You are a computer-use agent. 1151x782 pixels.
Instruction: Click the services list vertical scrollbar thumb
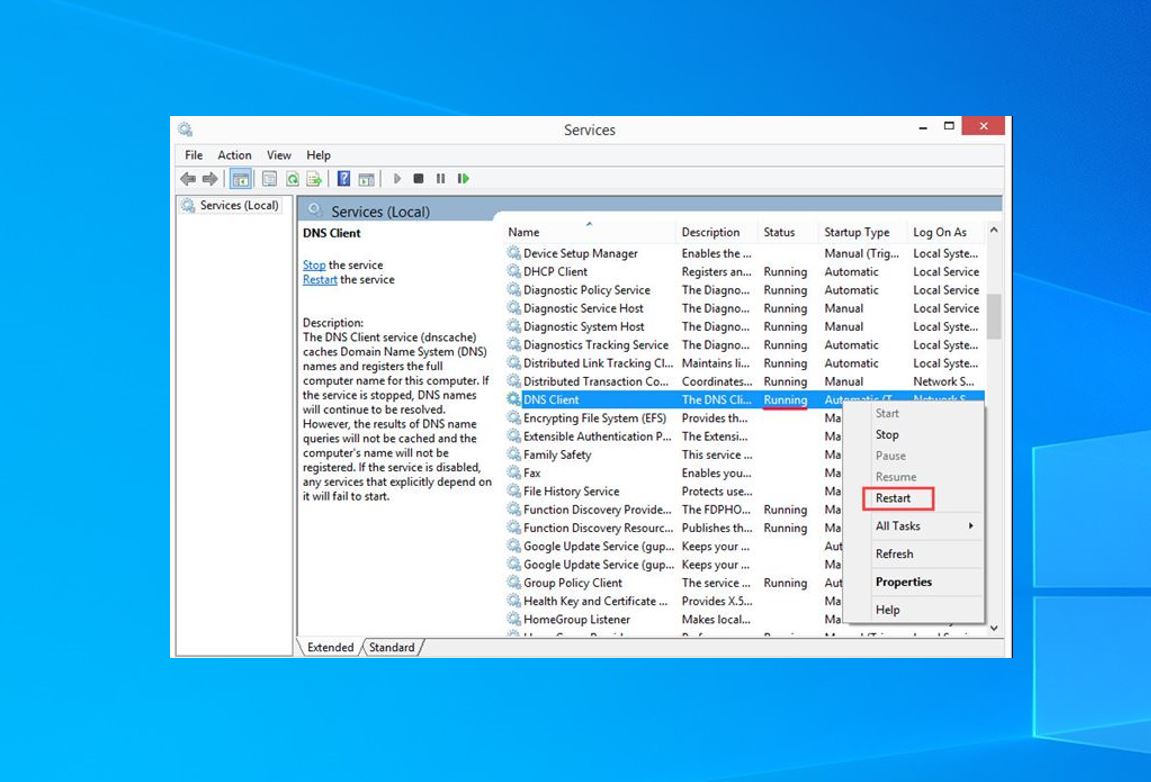993,317
